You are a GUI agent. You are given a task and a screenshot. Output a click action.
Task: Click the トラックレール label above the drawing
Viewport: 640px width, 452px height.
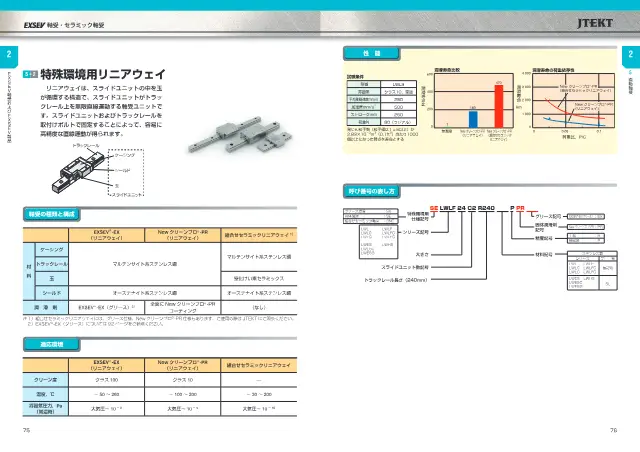coord(86,145)
